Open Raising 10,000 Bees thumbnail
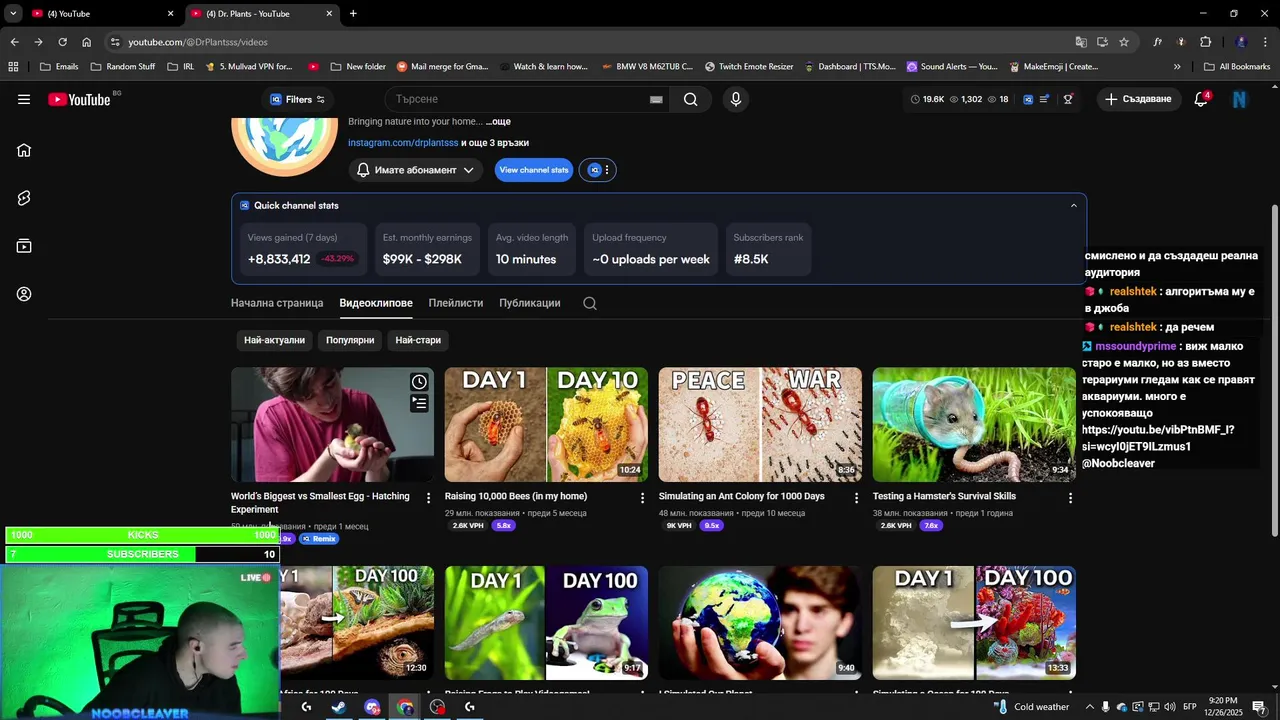This screenshot has height=720, width=1280. 546,424
